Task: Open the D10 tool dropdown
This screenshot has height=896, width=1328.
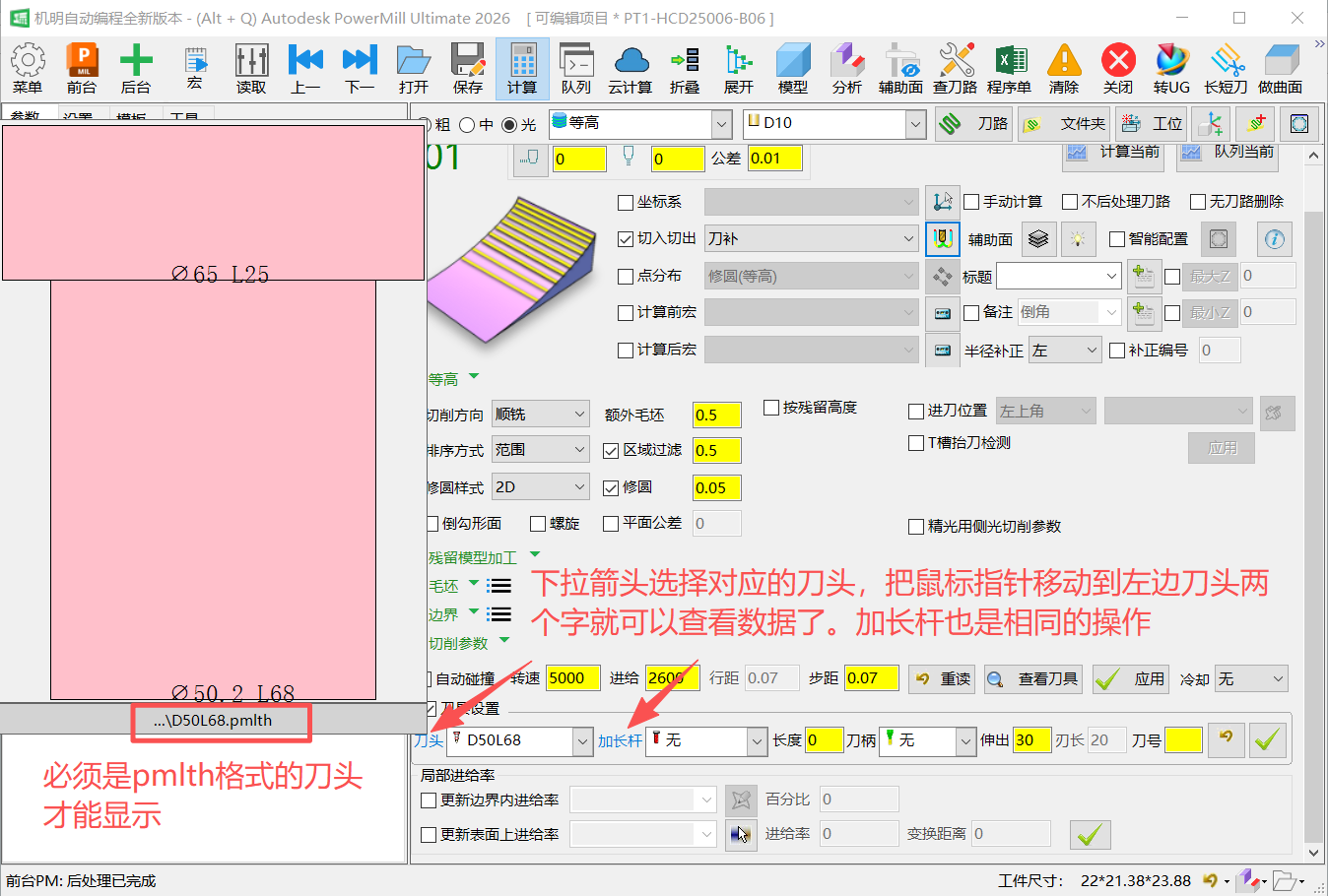Action: click(x=916, y=124)
